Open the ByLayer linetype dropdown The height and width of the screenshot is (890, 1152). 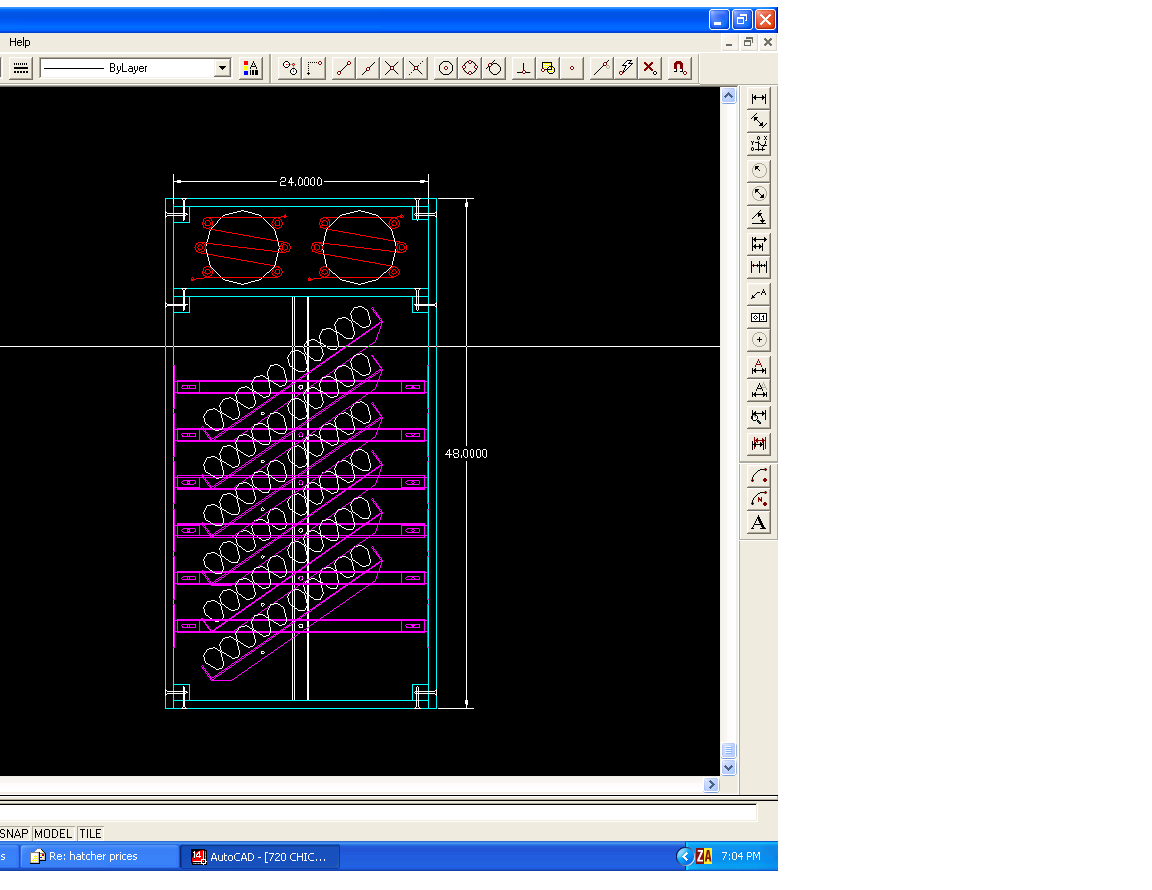[222, 68]
